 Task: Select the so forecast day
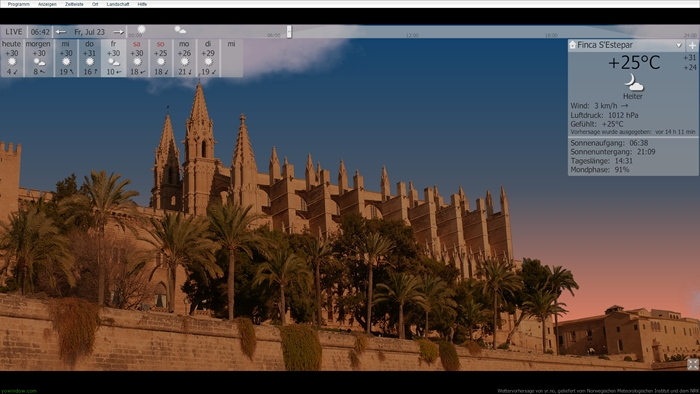161,58
